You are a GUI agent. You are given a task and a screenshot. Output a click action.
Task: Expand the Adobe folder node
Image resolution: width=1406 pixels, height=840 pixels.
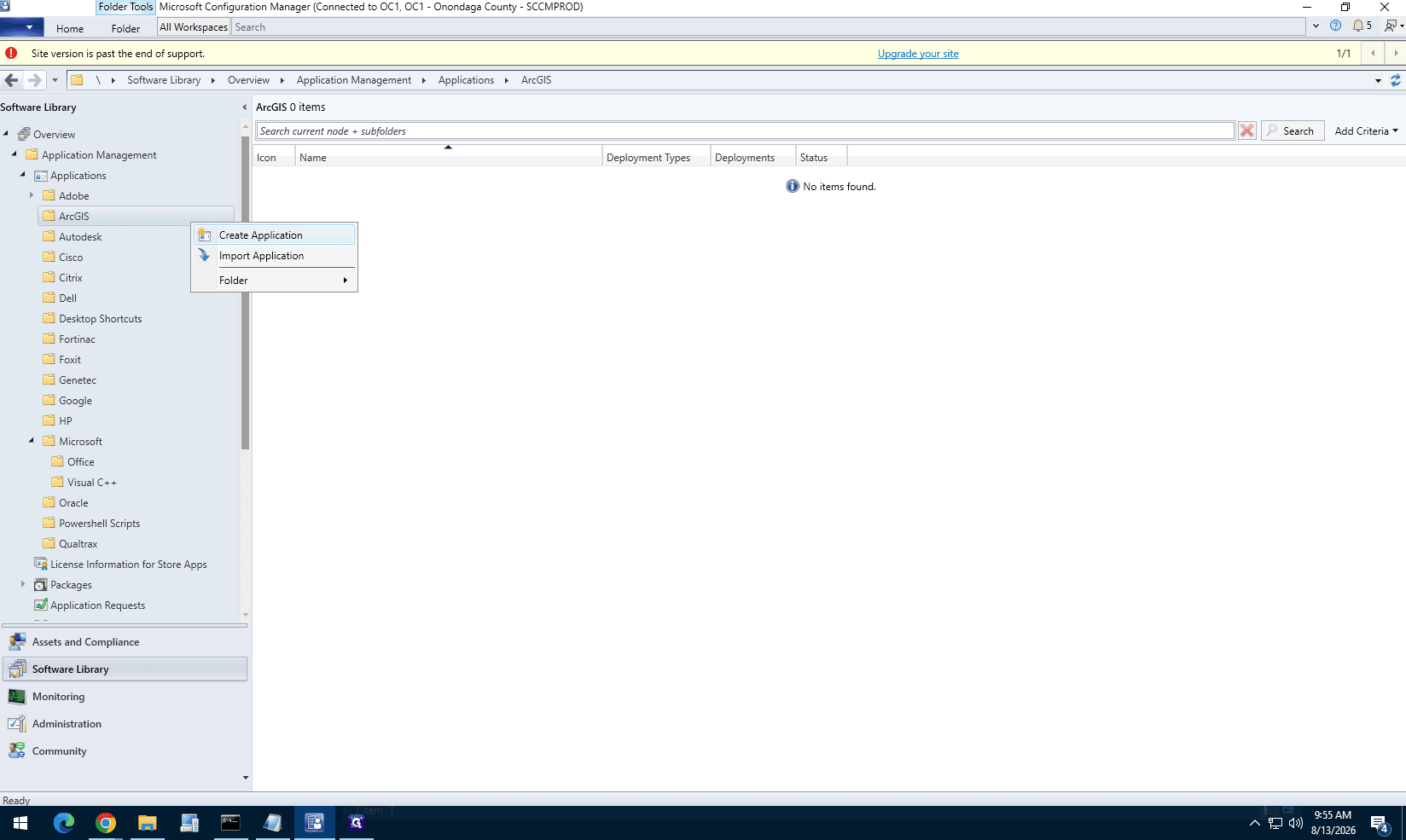point(32,195)
